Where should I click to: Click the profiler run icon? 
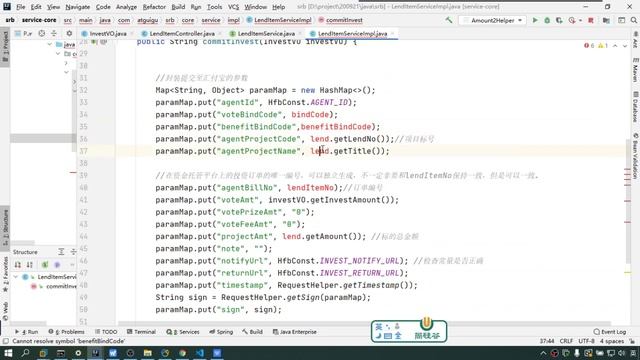572,20
